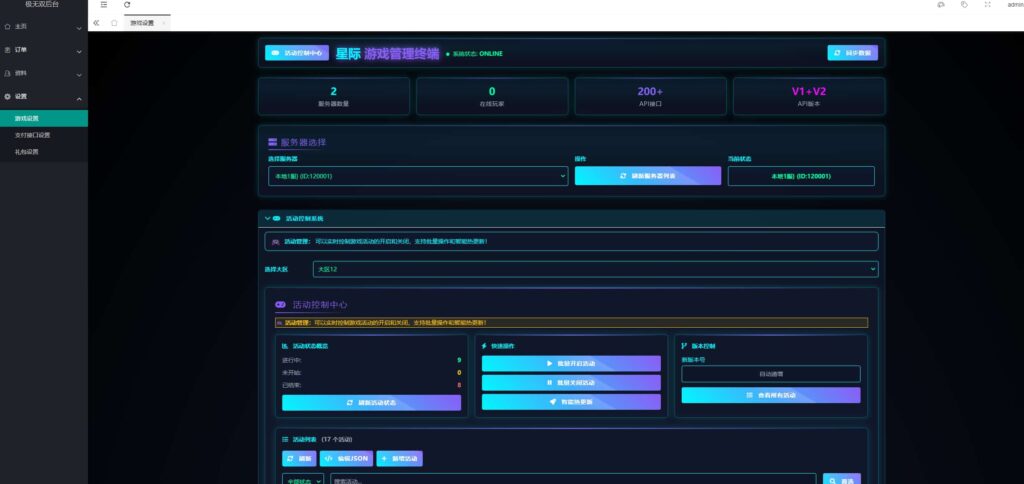Click the 同步数据 button
Image resolution: width=1024 pixels, height=484 pixels.
pos(853,53)
